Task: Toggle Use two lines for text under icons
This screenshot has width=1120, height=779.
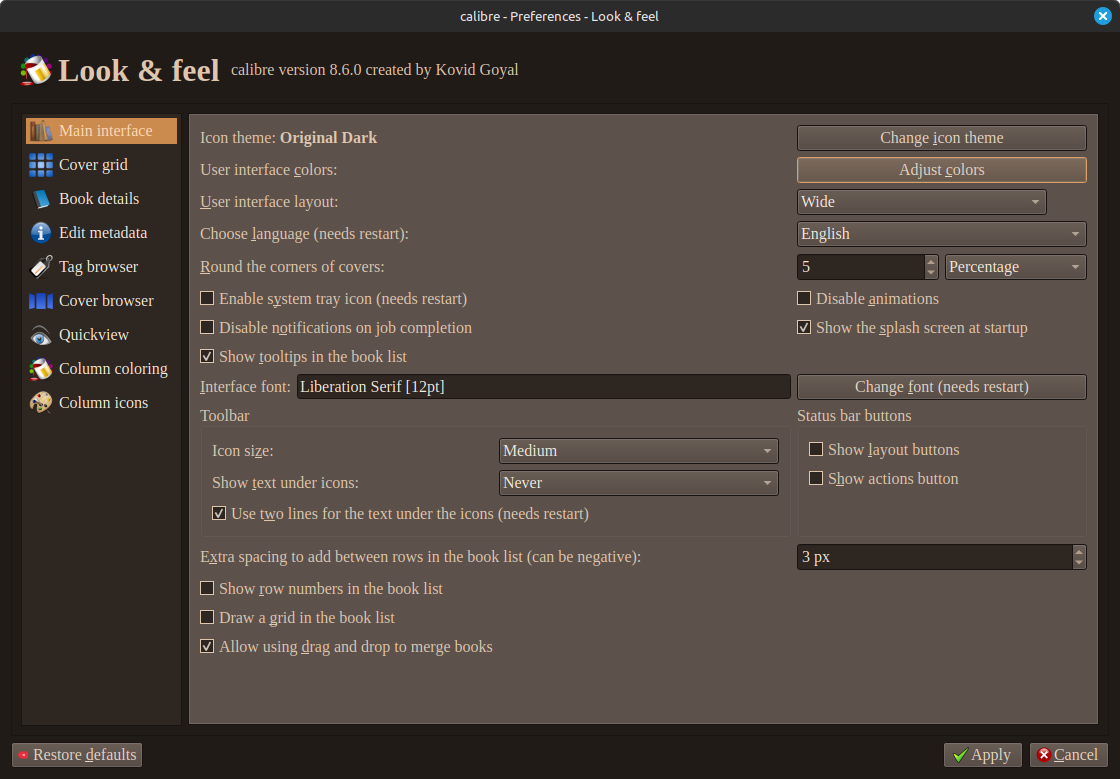Action: coord(219,513)
